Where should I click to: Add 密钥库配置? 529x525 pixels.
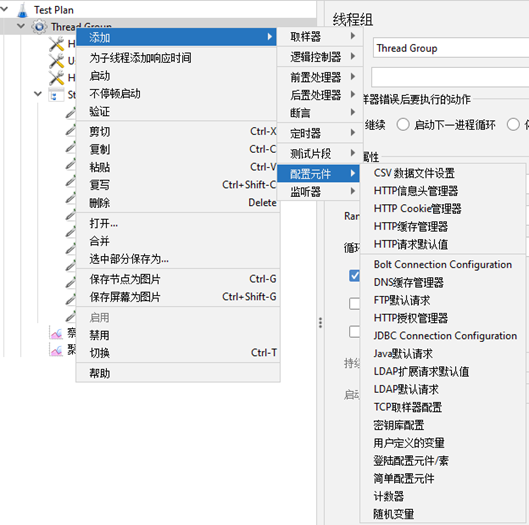(443, 425)
